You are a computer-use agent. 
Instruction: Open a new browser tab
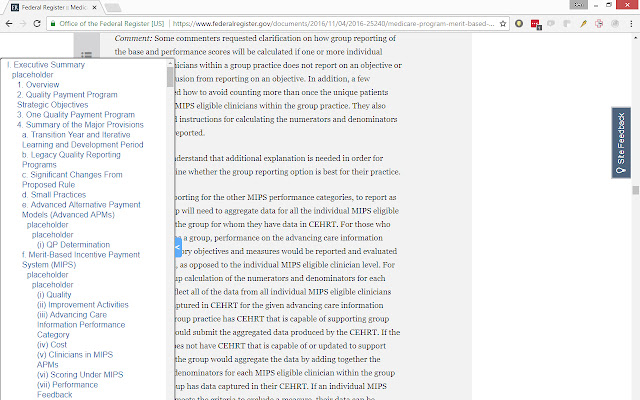click(113, 7)
